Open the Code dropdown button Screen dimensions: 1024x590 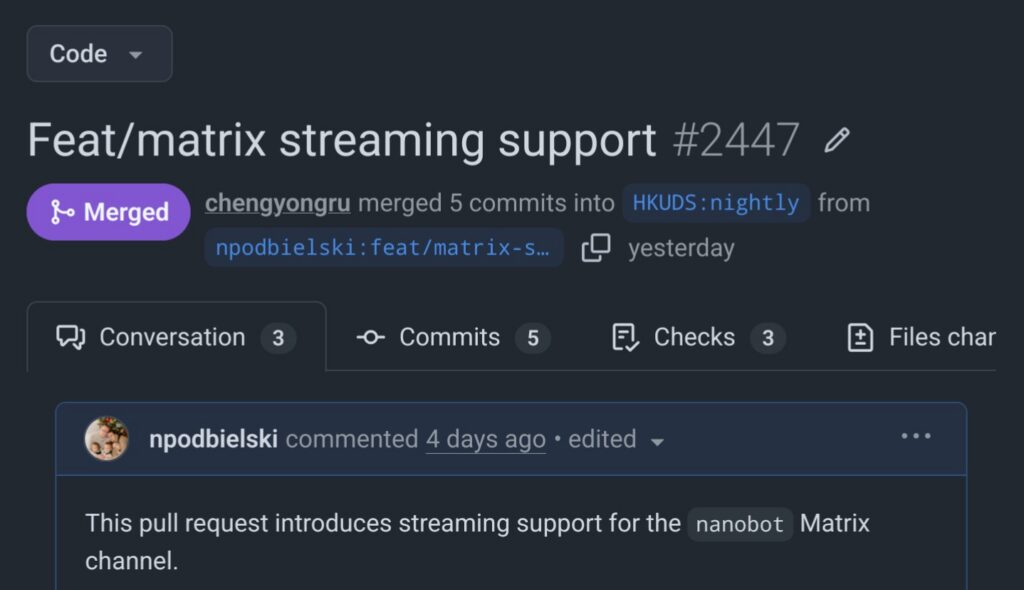point(99,54)
